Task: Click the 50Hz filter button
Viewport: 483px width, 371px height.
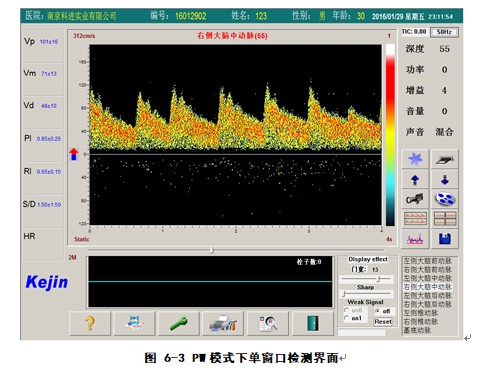Action: 444,32
